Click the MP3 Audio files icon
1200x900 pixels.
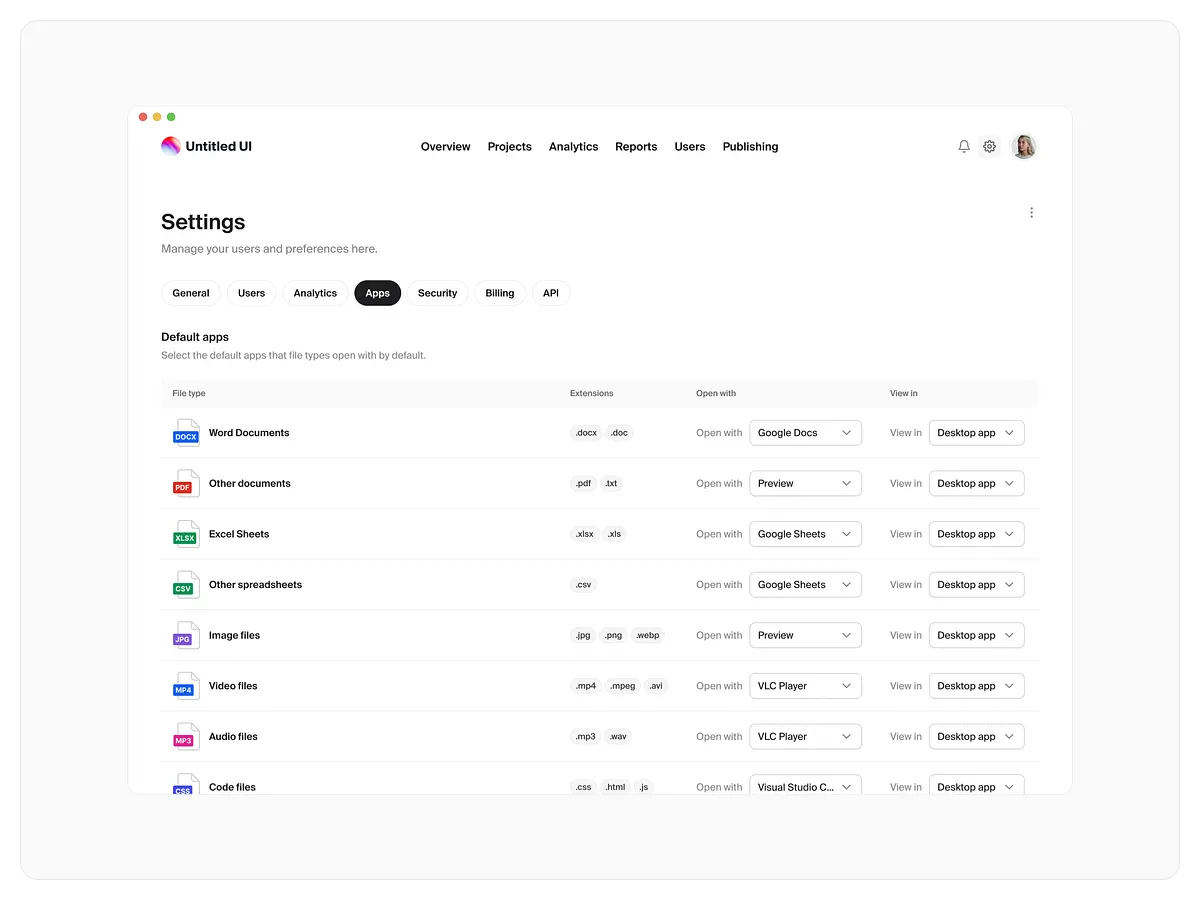pos(185,736)
